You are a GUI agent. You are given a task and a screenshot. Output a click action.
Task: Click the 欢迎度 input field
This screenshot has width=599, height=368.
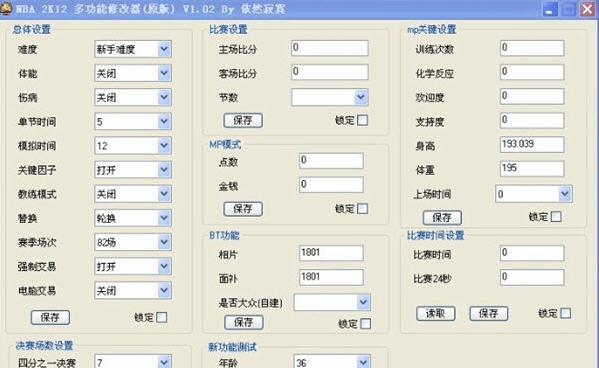coord(532,96)
